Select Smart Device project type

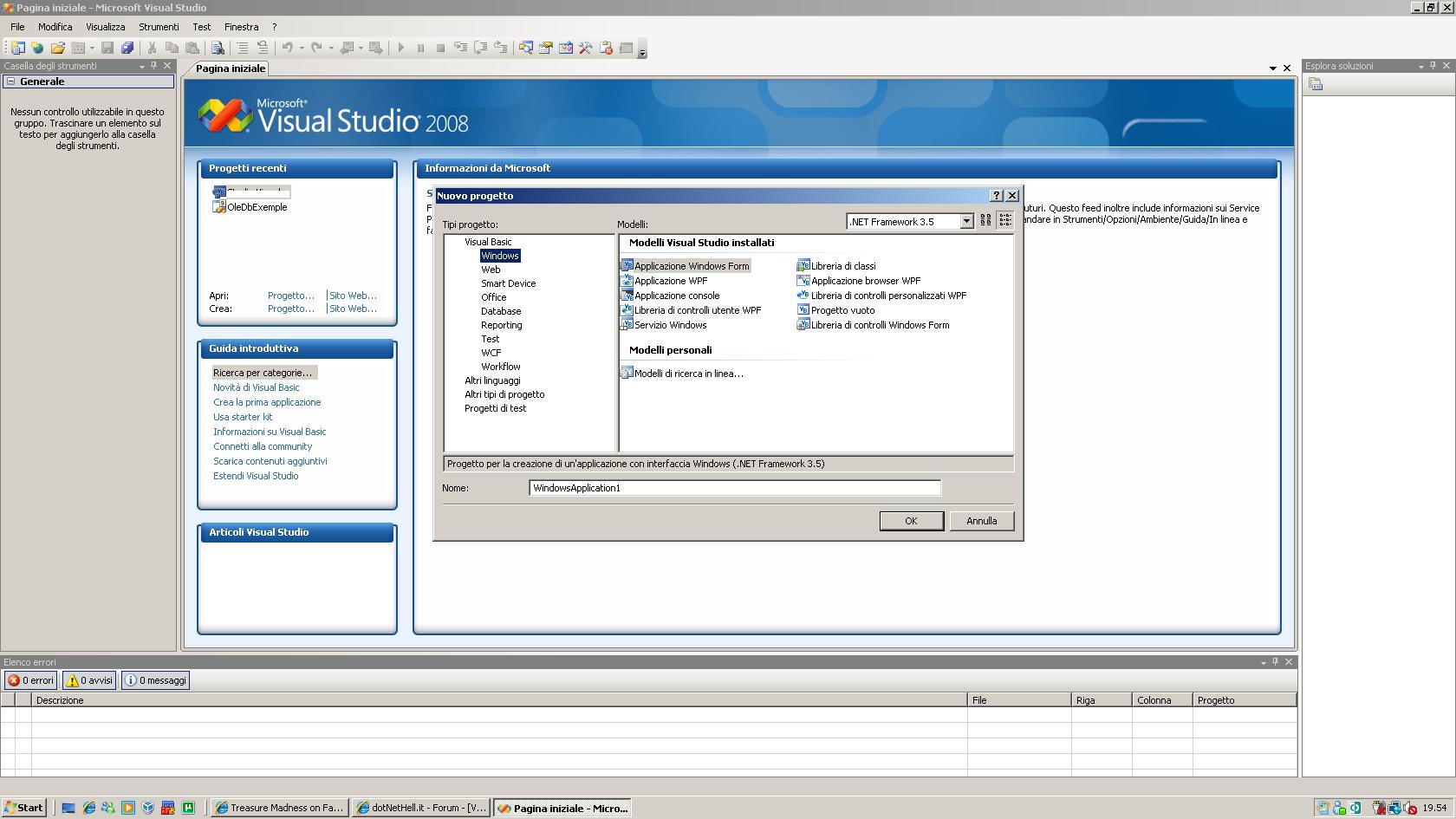[x=508, y=283]
